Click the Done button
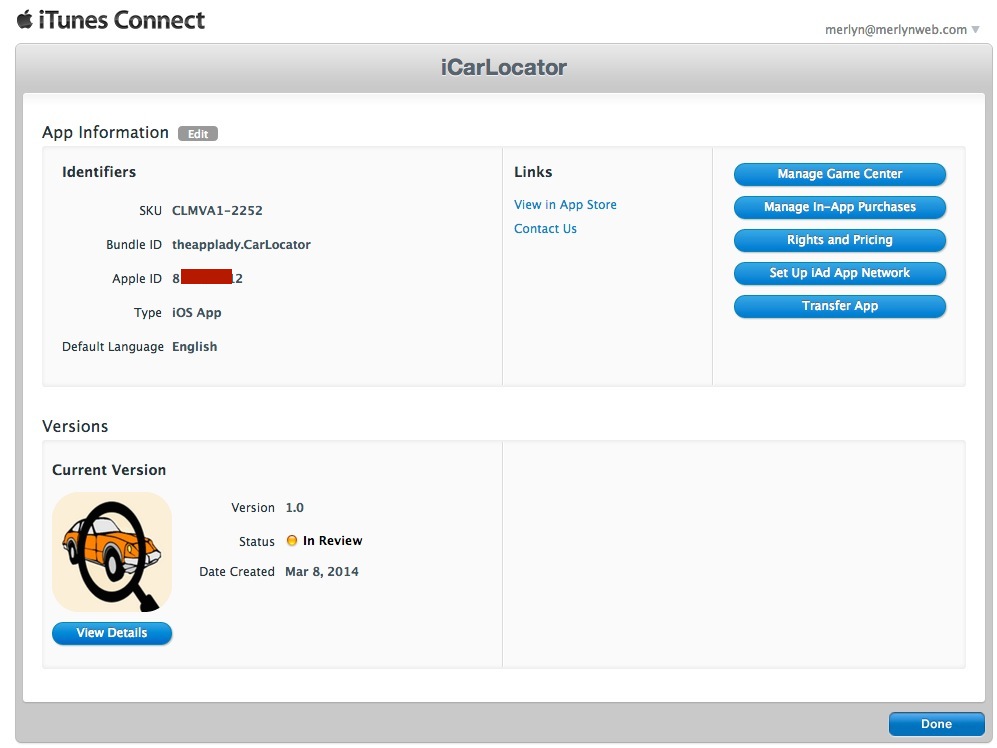 click(936, 724)
